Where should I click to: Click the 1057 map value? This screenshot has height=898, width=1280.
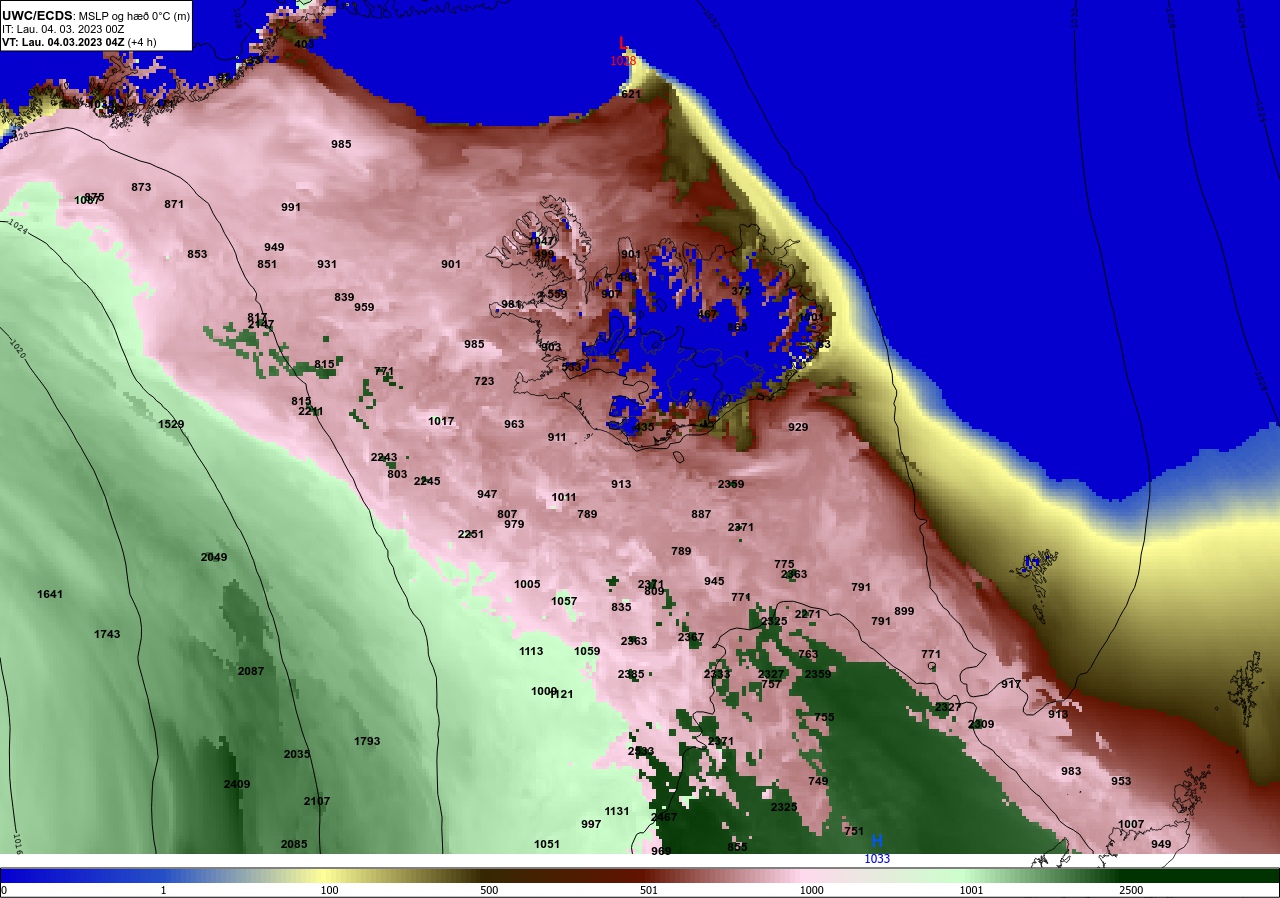[564, 601]
